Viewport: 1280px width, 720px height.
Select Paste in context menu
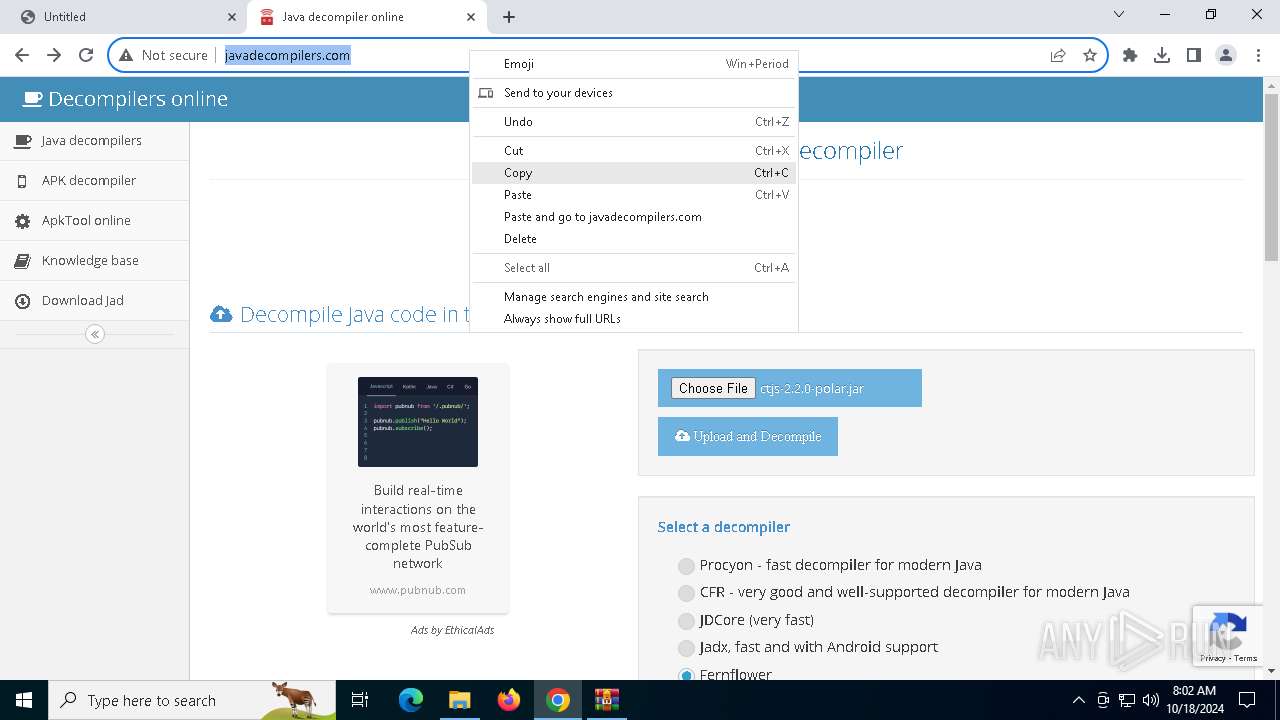tap(634, 195)
